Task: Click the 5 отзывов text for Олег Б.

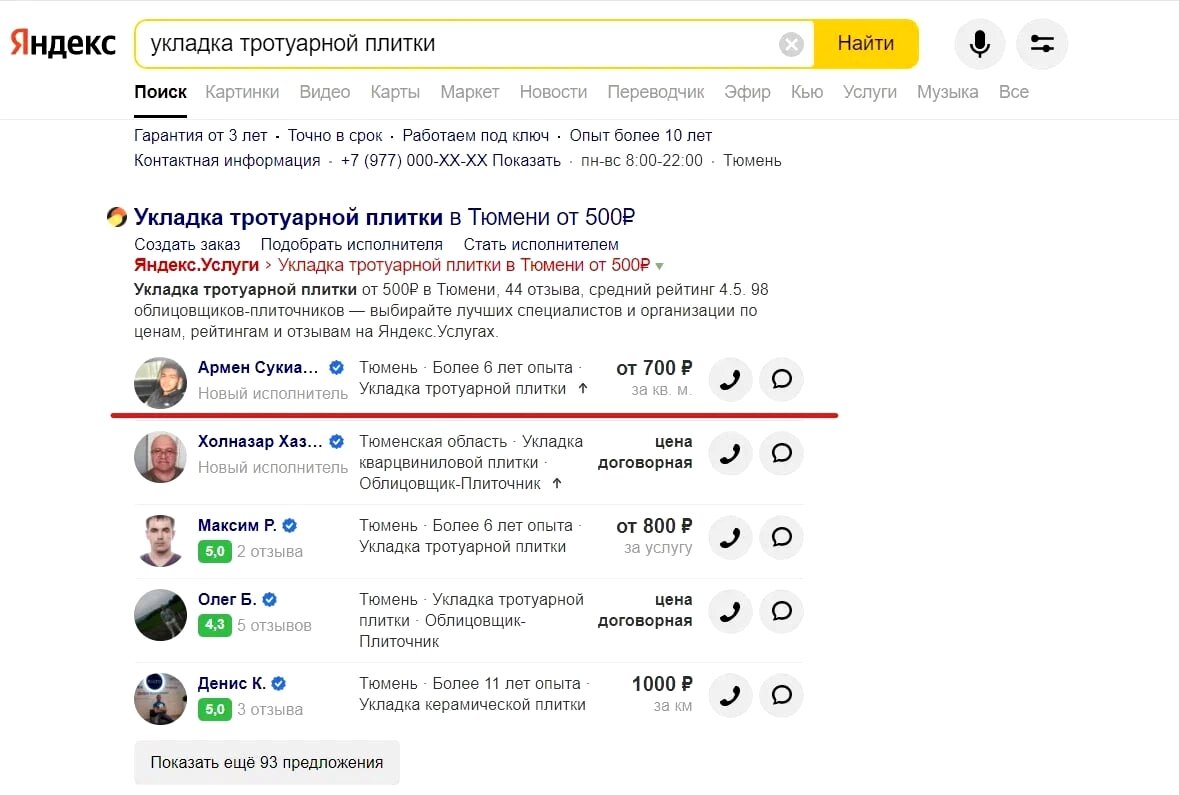Action: [x=274, y=625]
